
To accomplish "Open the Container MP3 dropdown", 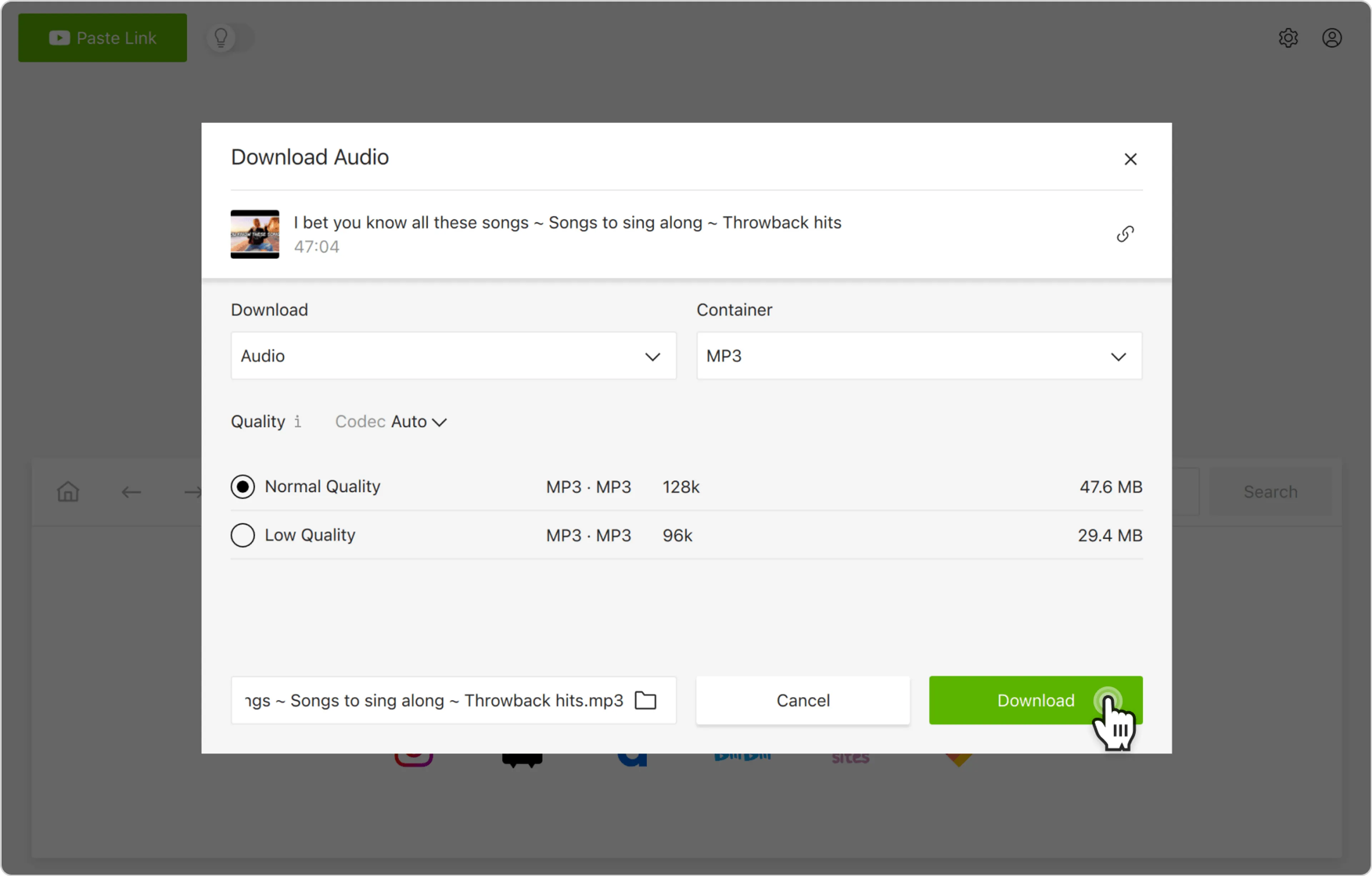I will click(x=919, y=356).
